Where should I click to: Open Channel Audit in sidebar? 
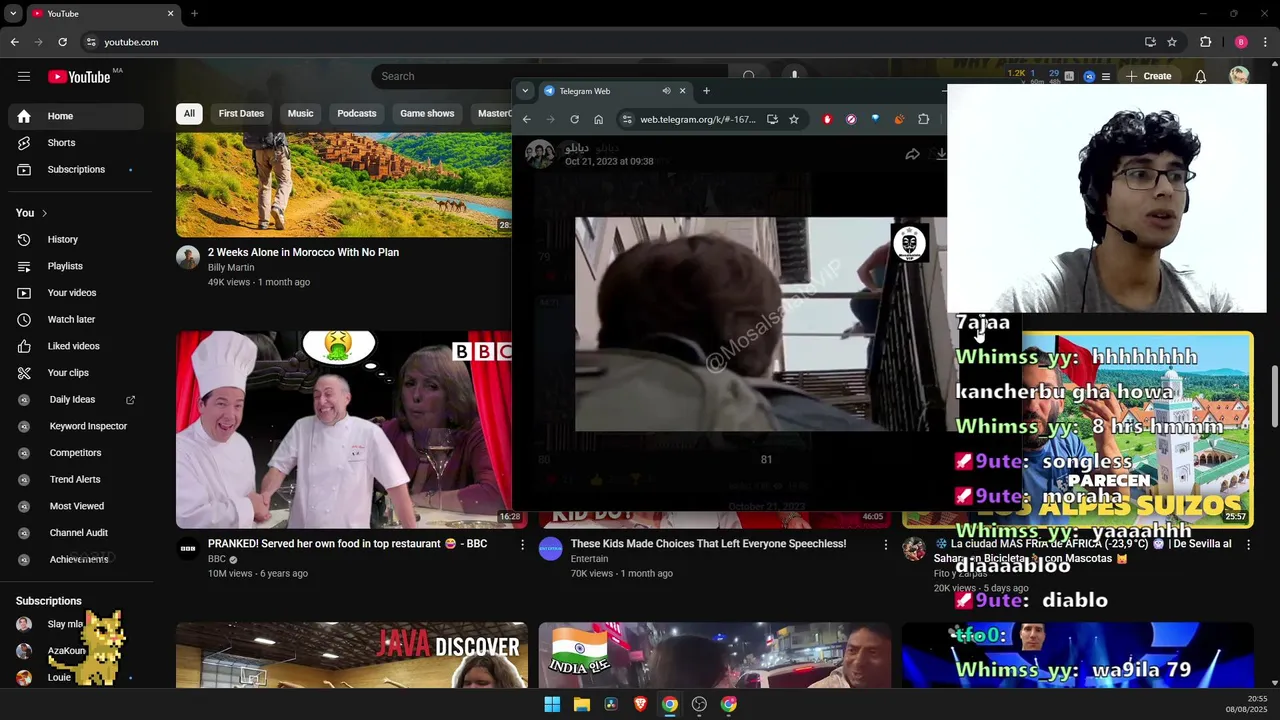[76, 533]
